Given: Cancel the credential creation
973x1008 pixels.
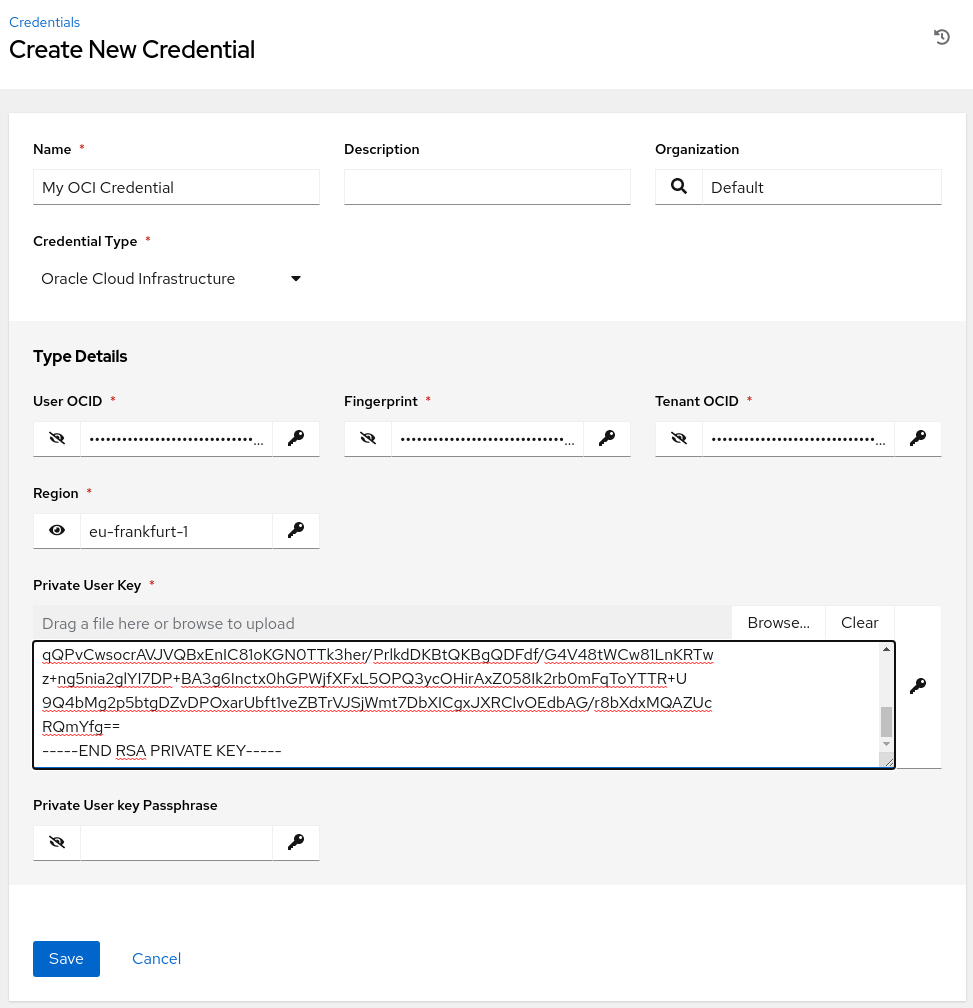Looking at the screenshot, I should click(x=156, y=958).
